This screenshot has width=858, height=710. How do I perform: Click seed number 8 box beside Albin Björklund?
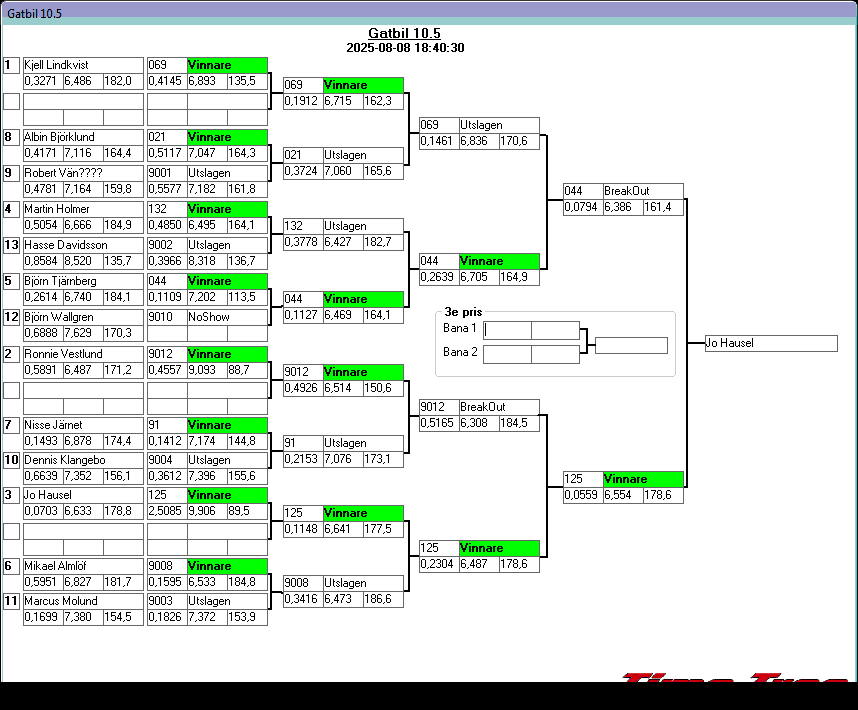(11, 137)
